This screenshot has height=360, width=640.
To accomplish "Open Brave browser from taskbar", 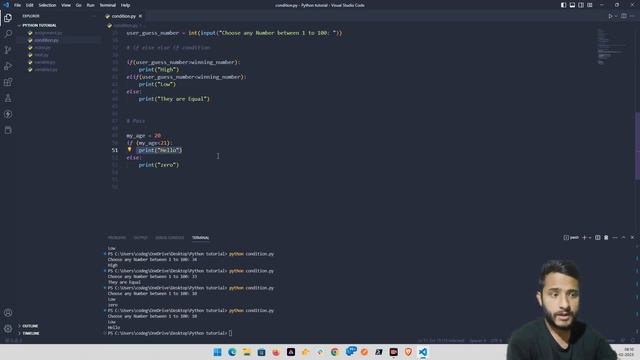I will tap(408, 352).
